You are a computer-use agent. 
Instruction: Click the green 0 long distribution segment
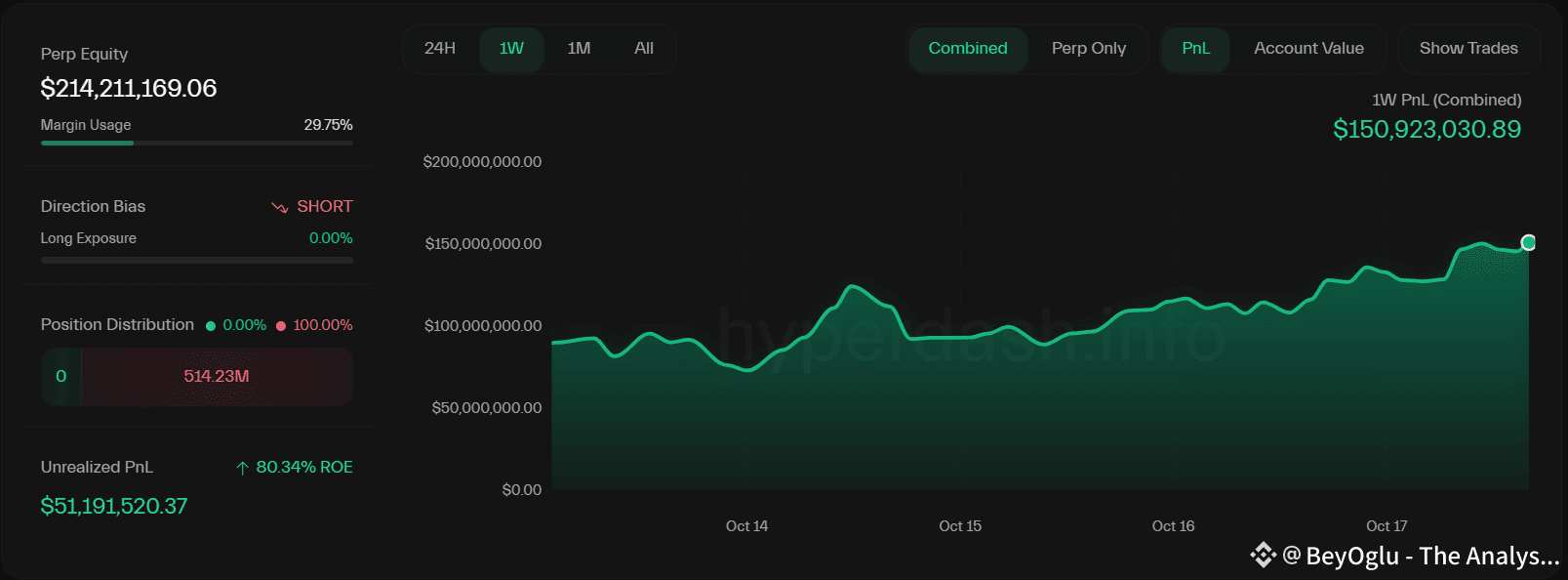tap(60, 376)
